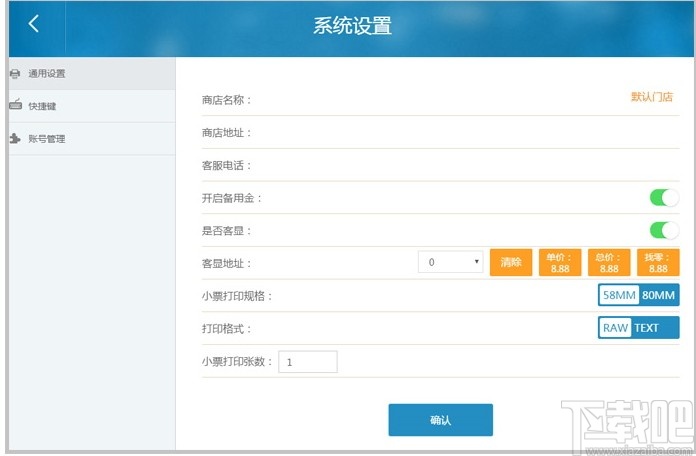This screenshot has width=696, height=456.
Task: Select 80MM receipt print size
Action: (659, 295)
